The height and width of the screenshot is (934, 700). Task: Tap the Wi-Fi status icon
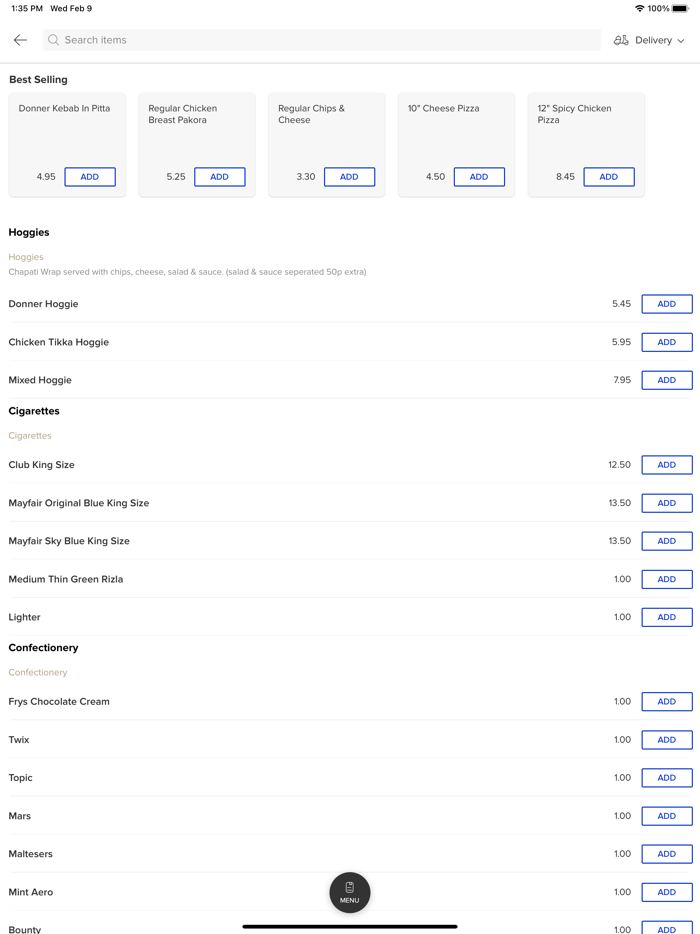pyautogui.click(x=639, y=8)
